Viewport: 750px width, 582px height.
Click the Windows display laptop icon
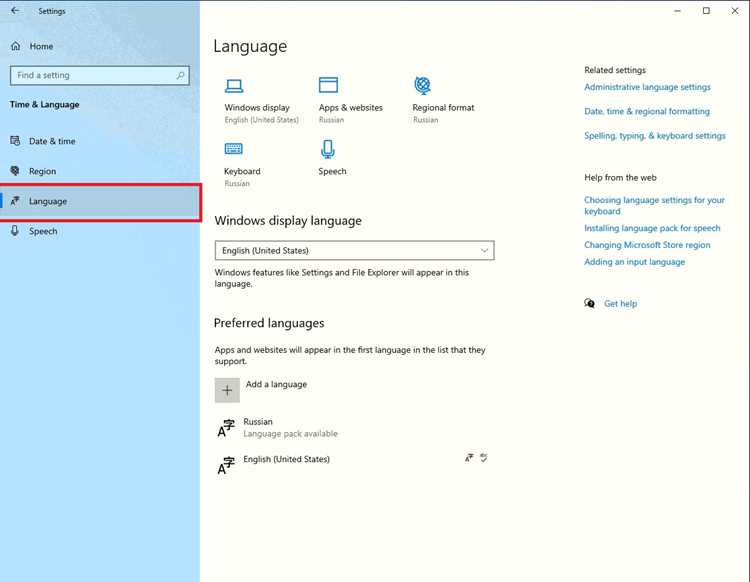(234, 86)
